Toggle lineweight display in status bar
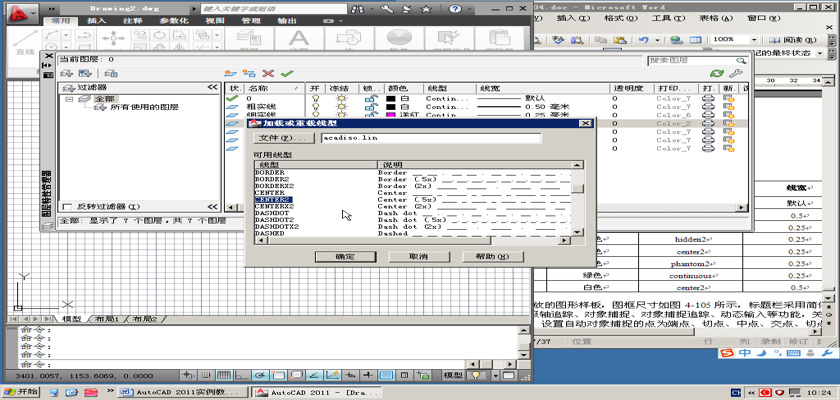The image size is (840, 400). (368, 375)
